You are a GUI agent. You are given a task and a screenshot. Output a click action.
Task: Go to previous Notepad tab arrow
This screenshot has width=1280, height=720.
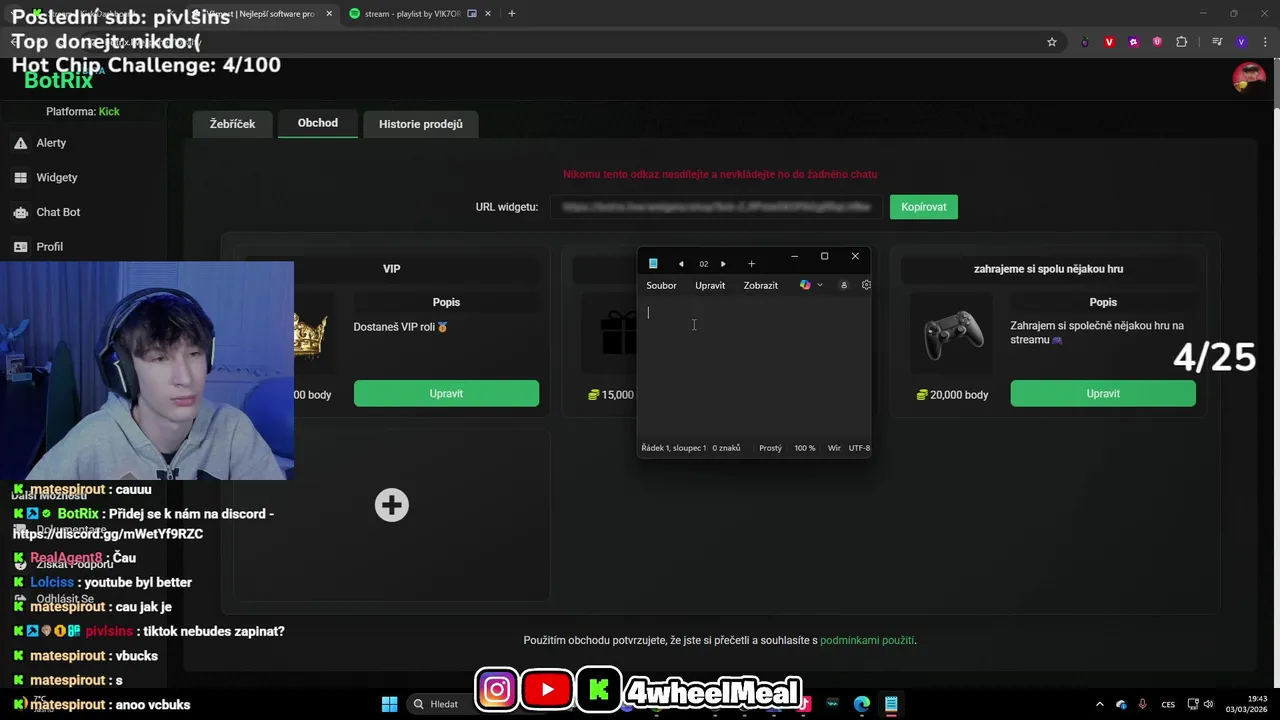(x=681, y=264)
